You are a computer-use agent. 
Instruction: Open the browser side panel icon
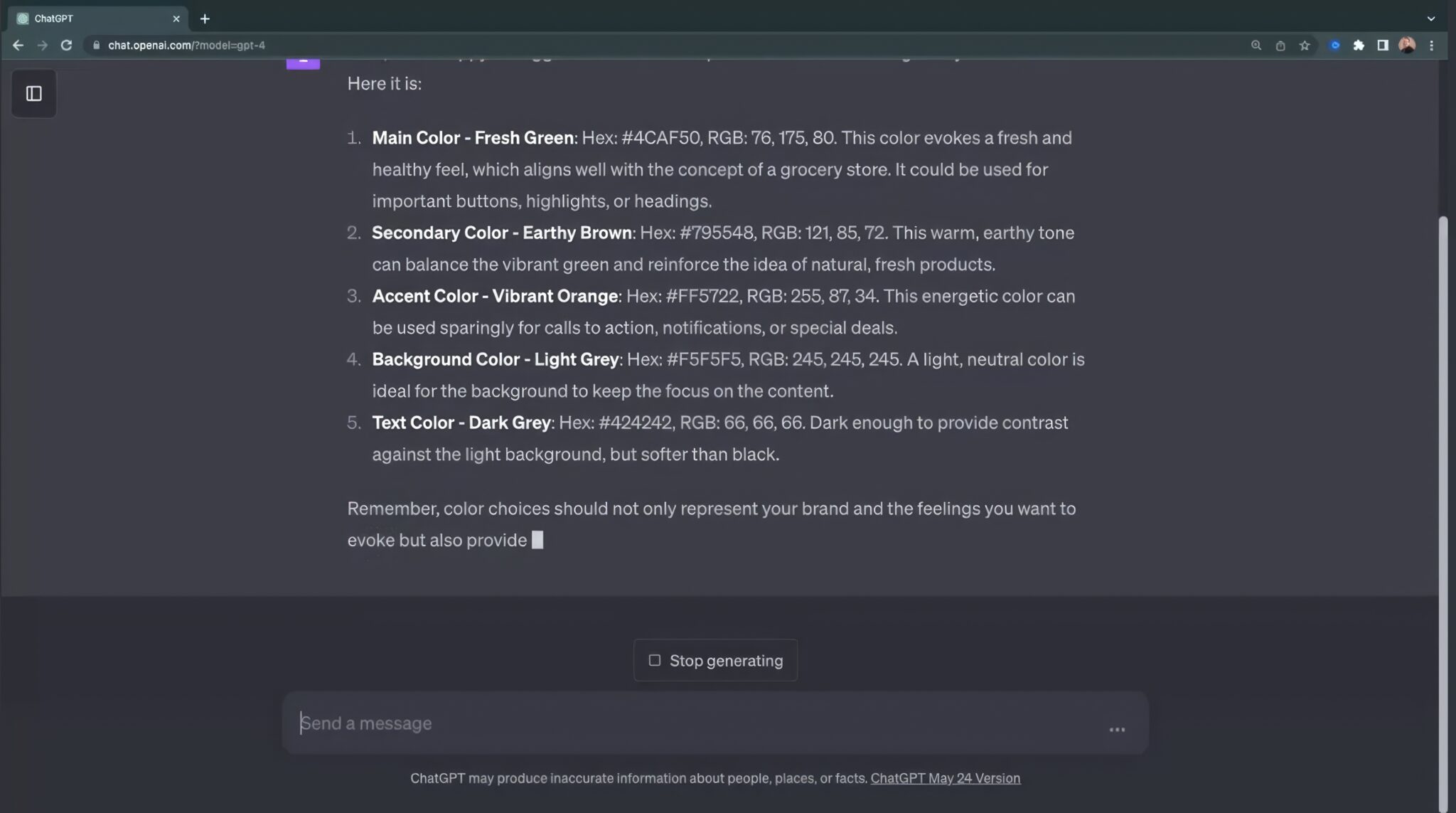click(x=1382, y=45)
